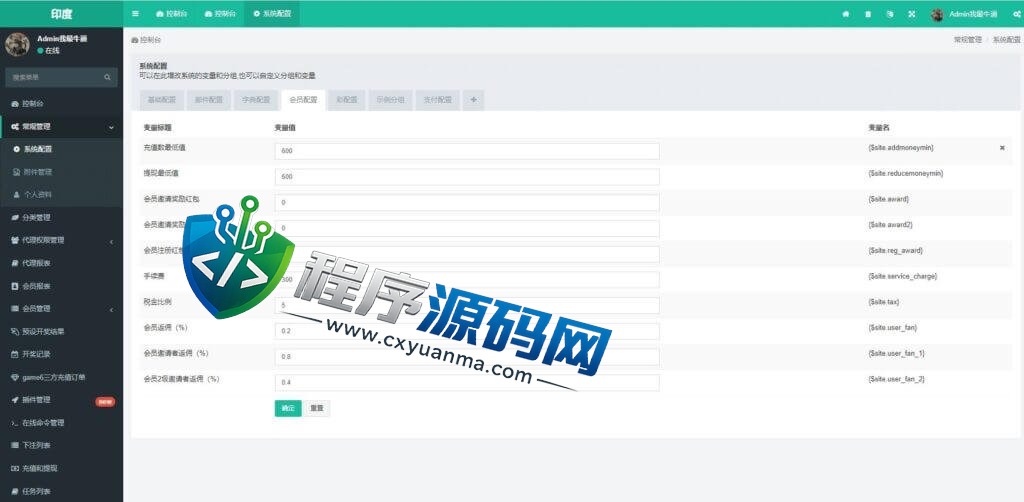The height and width of the screenshot is (502, 1024).
Task: Switch to the 支付配置 config tab
Action: [438, 100]
